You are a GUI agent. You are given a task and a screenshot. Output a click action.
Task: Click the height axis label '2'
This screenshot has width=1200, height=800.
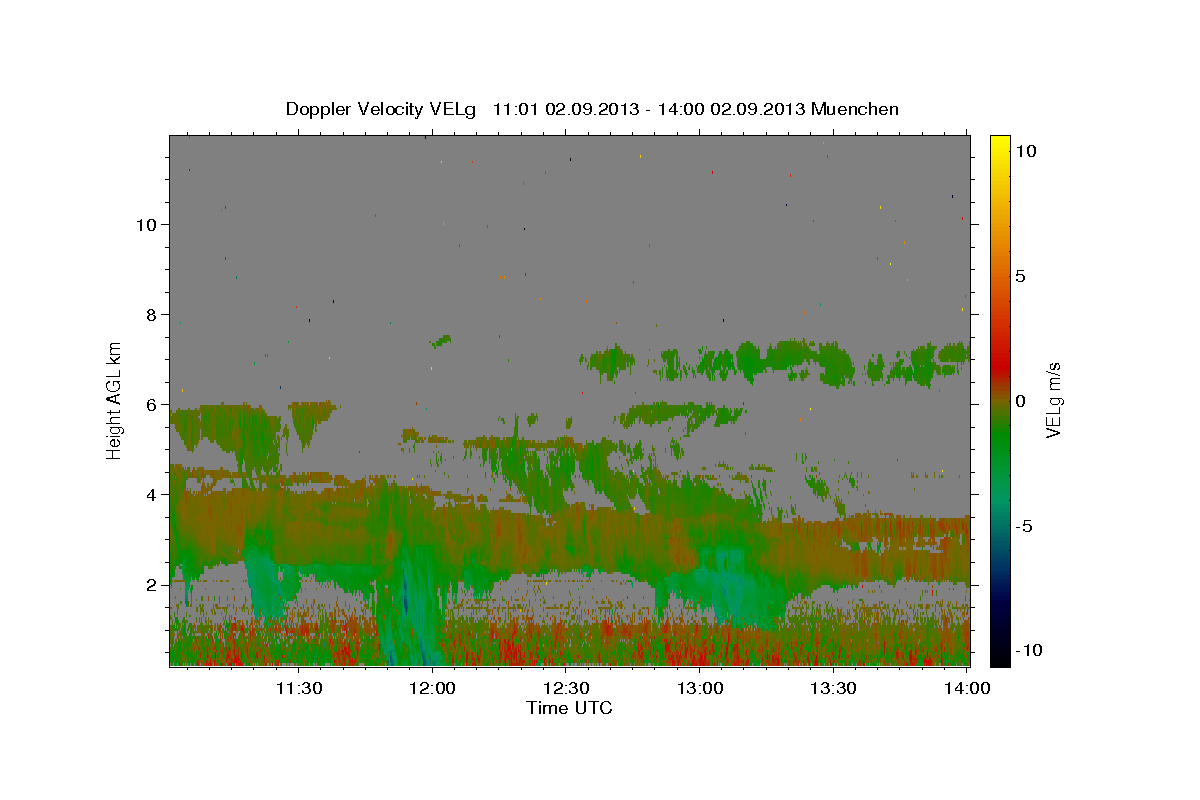151,585
